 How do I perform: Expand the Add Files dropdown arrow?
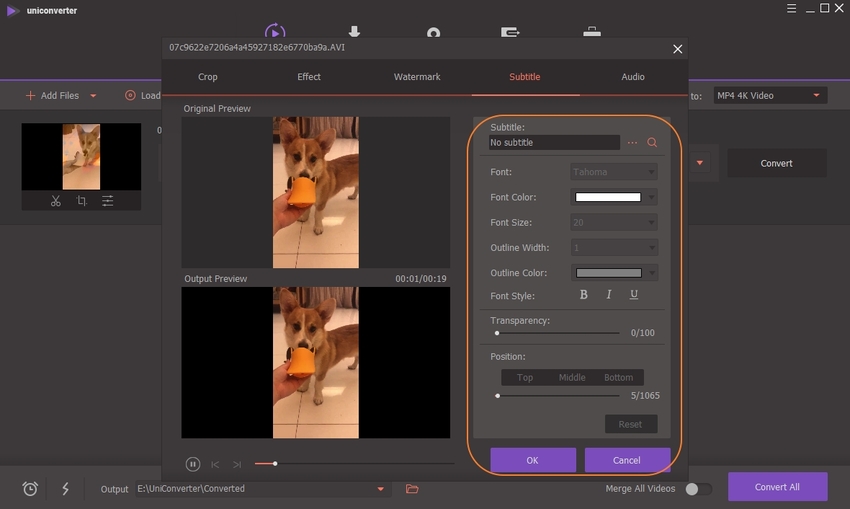(x=93, y=96)
